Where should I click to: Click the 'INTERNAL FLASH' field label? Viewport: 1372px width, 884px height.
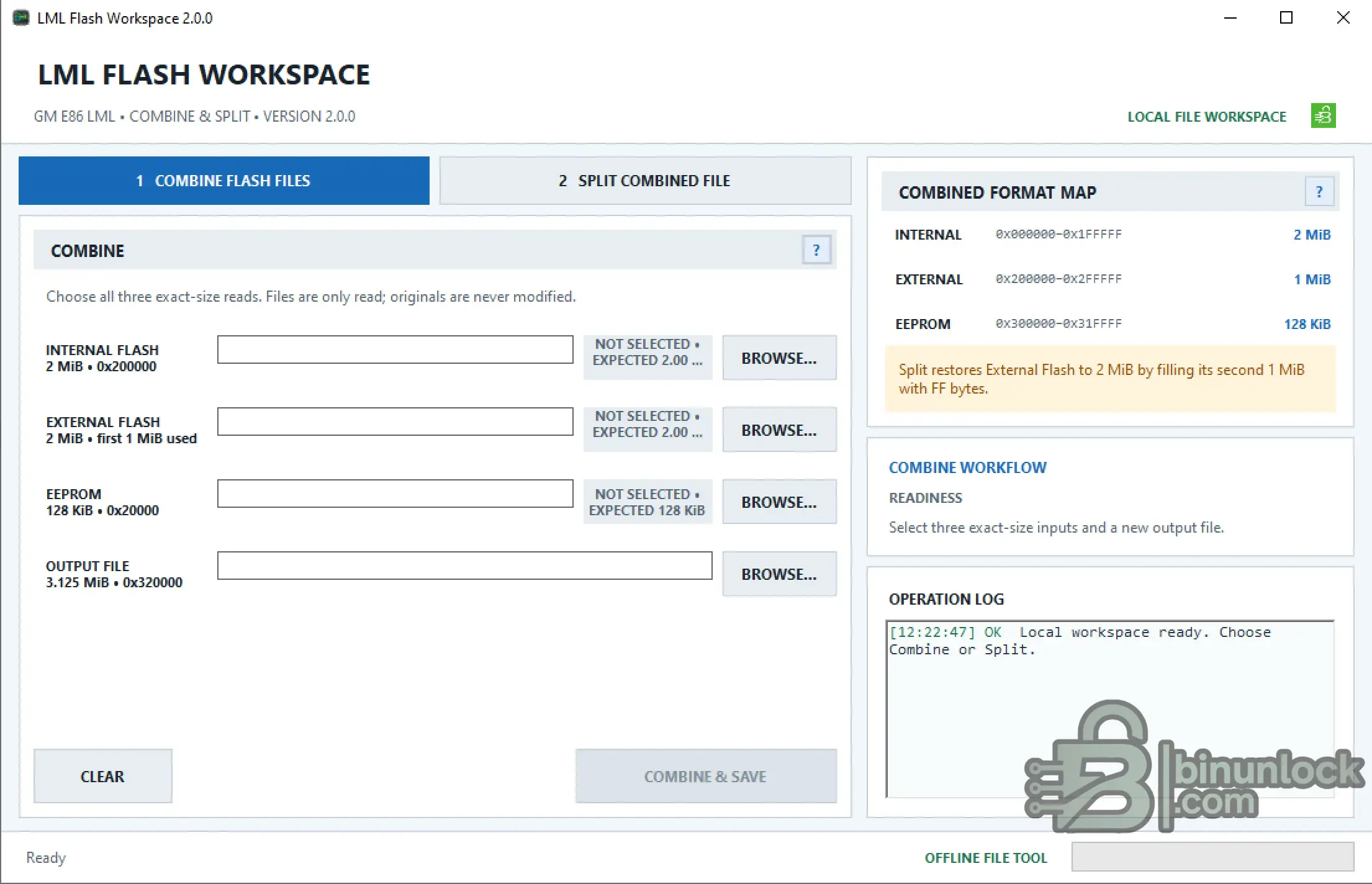102,350
